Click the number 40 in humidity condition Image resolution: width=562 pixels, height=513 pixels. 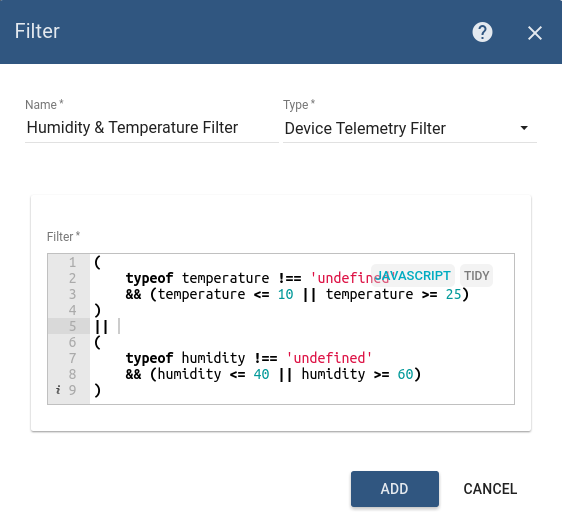click(x=261, y=374)
